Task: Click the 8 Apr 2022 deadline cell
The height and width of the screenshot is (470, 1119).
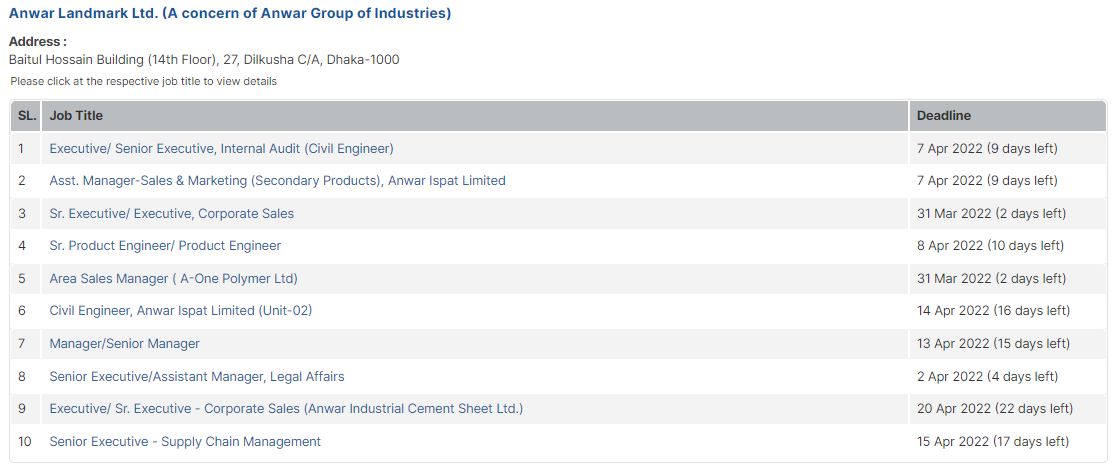Action: [x=989, y=246]
